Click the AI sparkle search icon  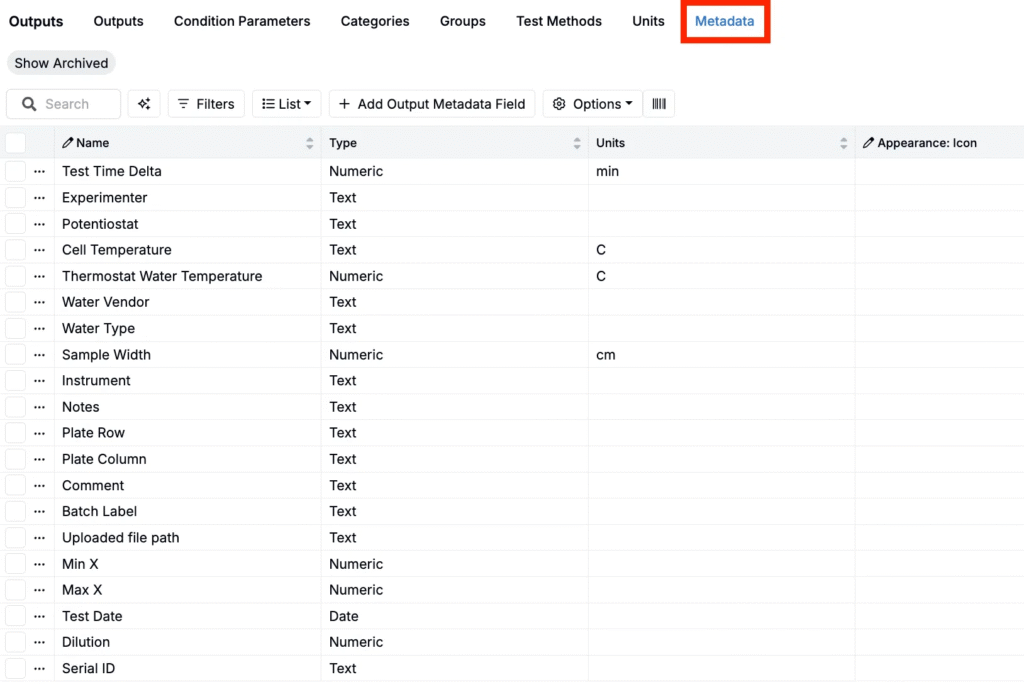point(144,104)
